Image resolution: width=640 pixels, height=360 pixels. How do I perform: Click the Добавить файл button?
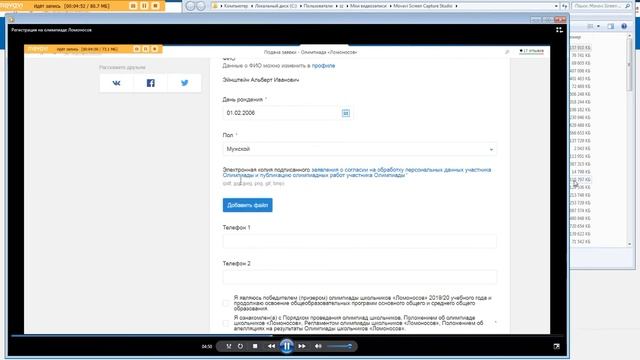247,205
